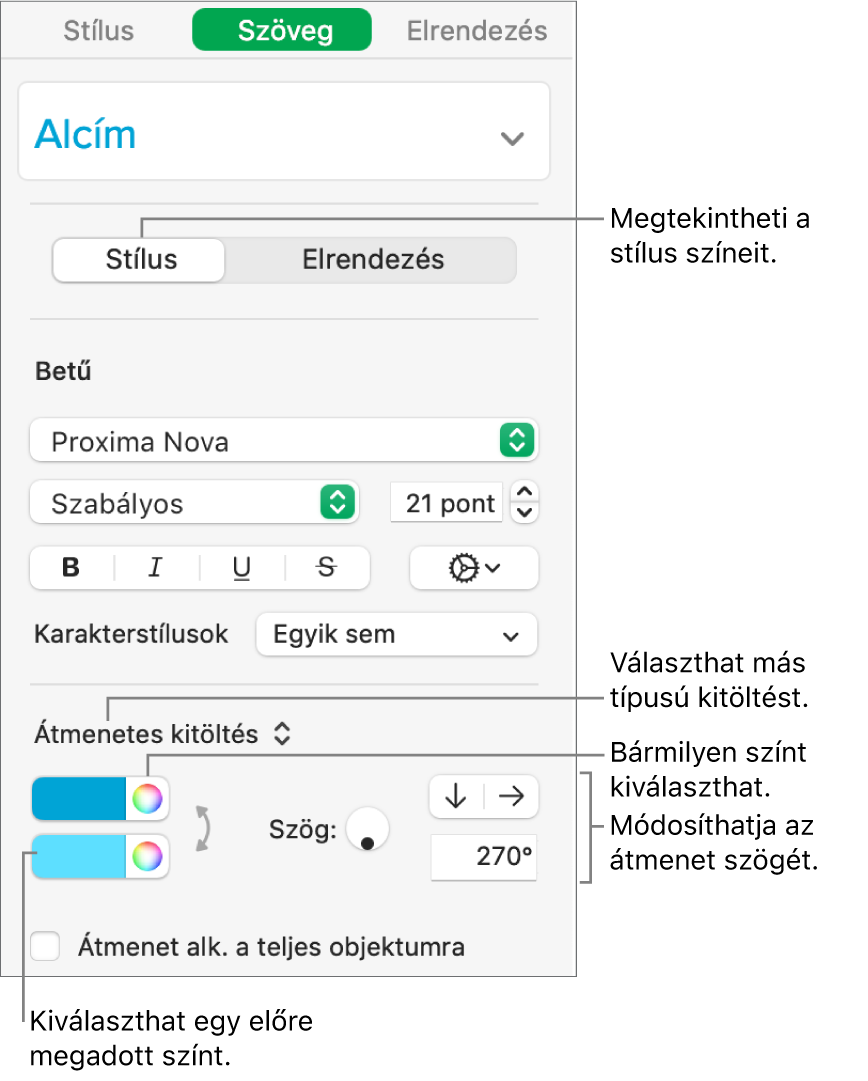868x1081 pixels.
Task: Apply italic formatting with the I icon
Action: coord(155,568)
